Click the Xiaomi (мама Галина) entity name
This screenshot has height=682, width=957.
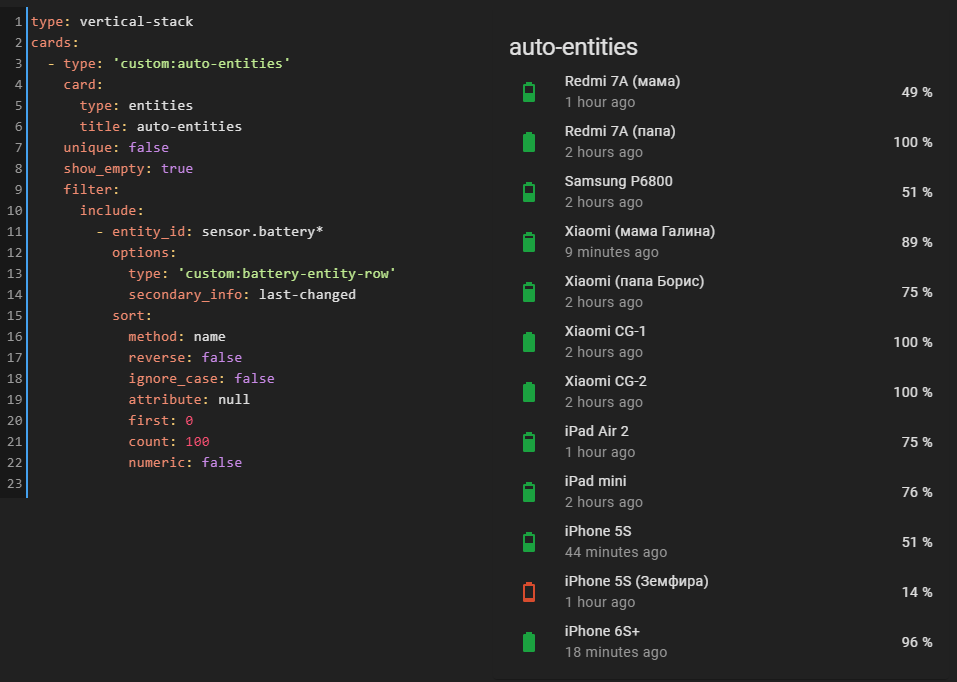(640, 230)
